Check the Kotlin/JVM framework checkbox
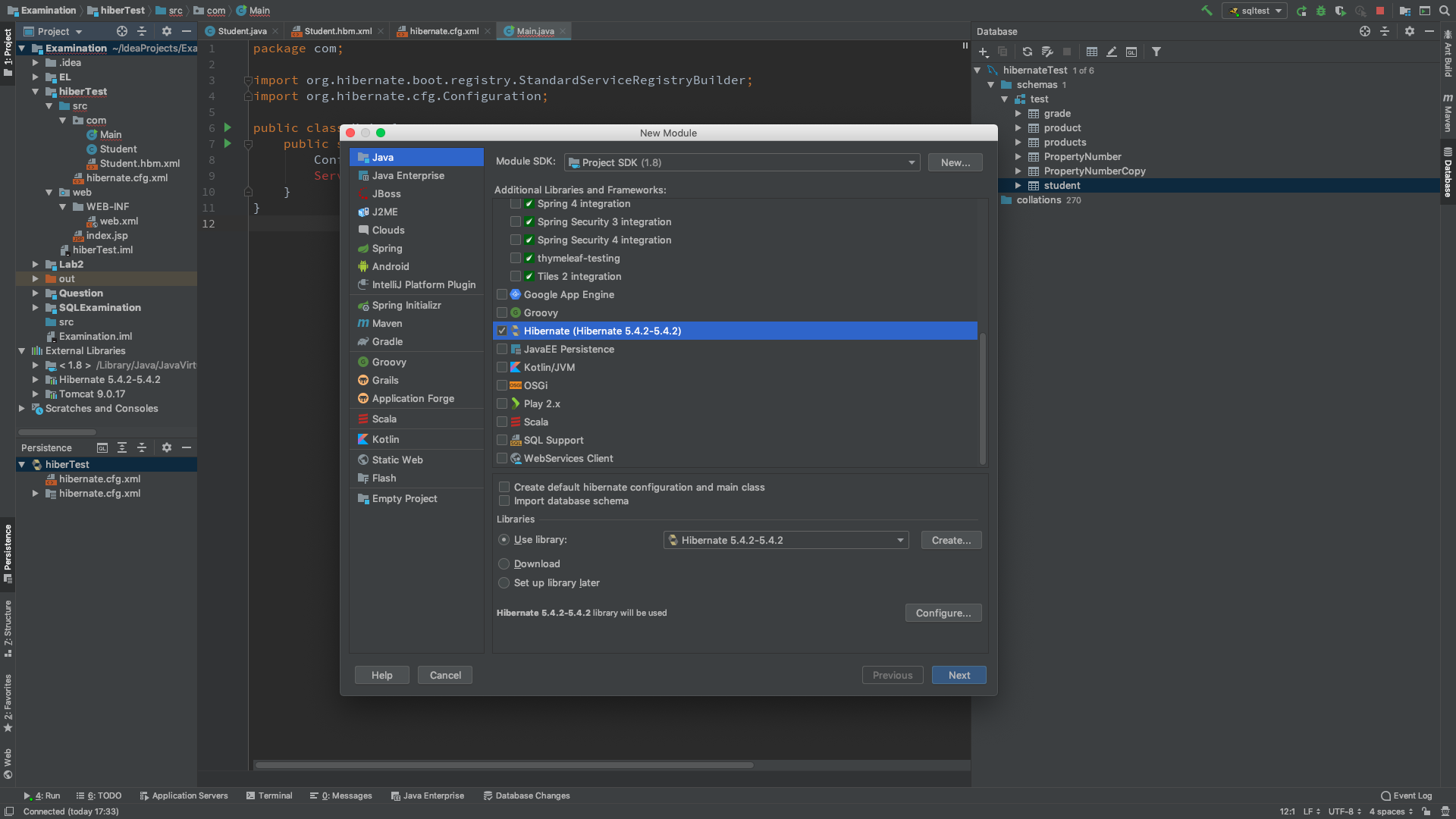1456x819 pixels. (x=502, y=368)
